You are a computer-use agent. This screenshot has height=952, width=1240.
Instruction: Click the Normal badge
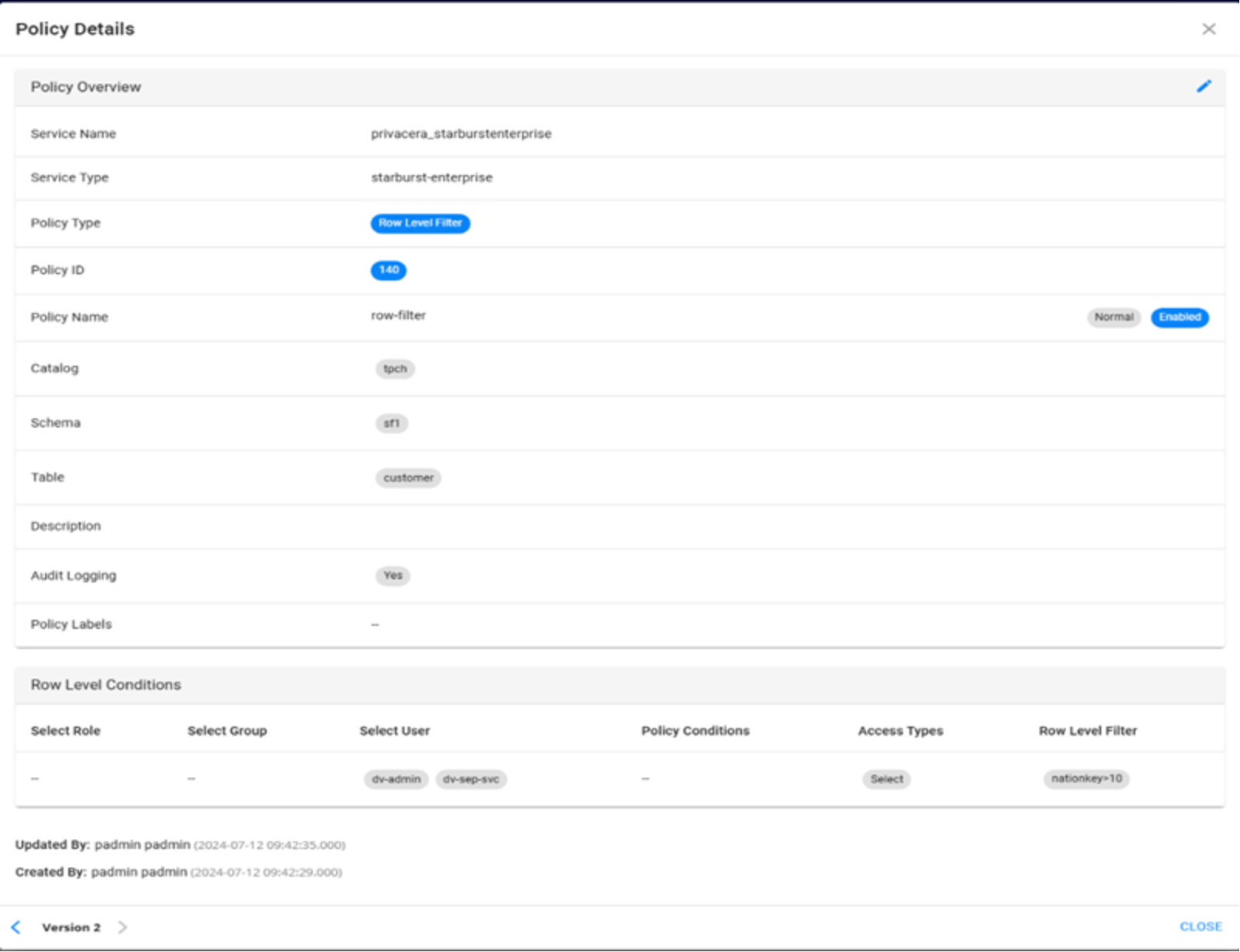(1114, 317)
